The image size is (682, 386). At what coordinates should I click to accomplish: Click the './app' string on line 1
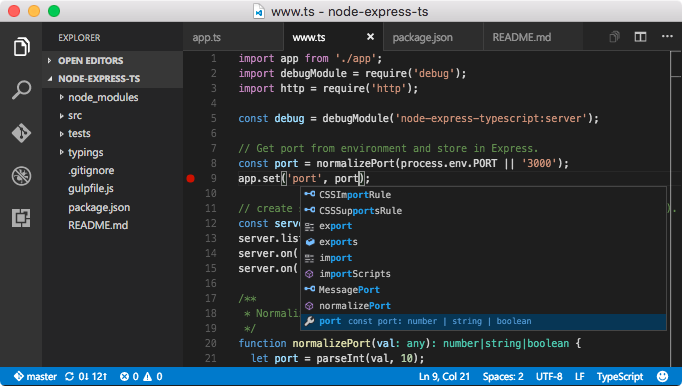pyautogui.click(x=355, y=58)
